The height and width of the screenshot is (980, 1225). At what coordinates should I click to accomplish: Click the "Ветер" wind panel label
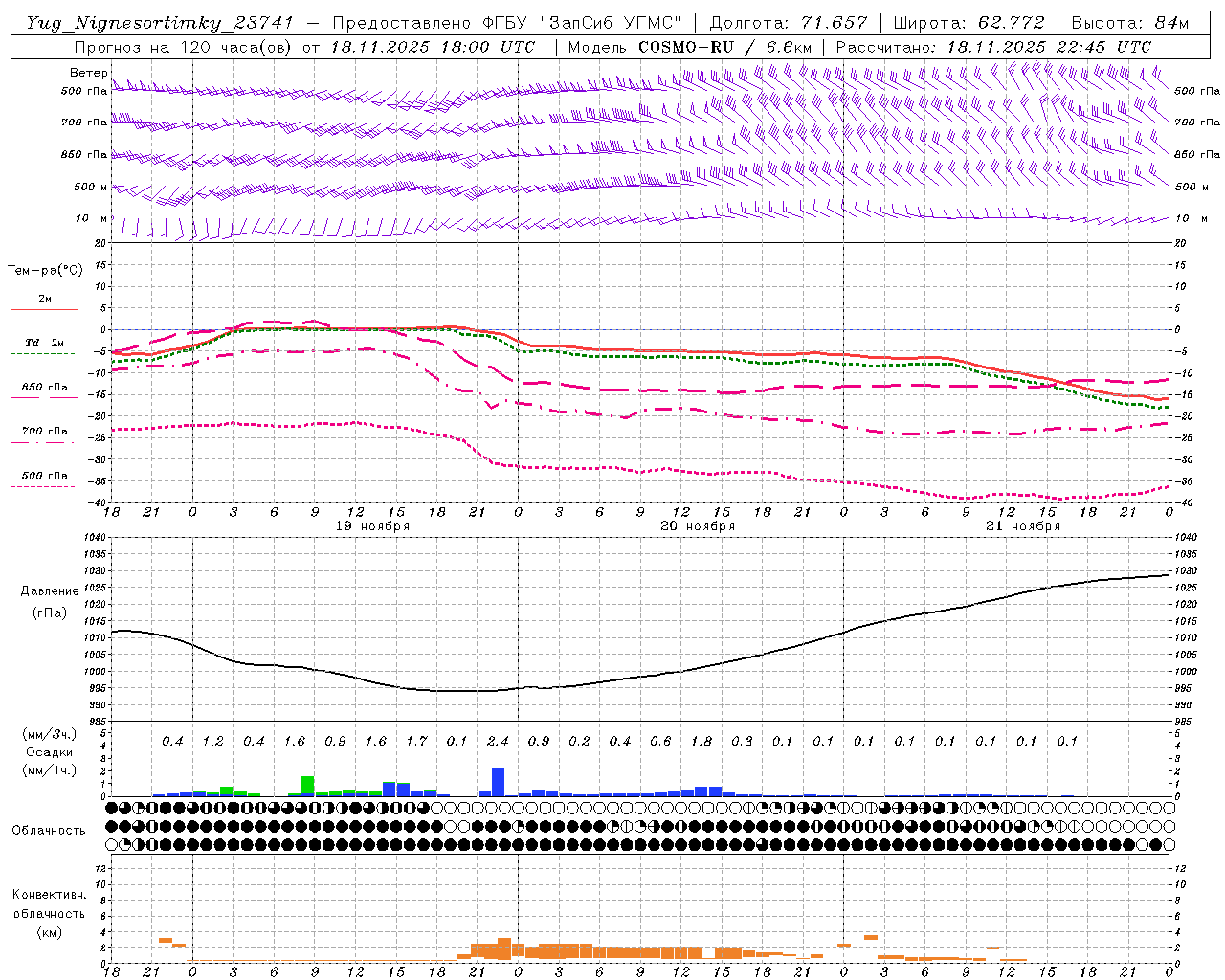[x=89, y=73]
